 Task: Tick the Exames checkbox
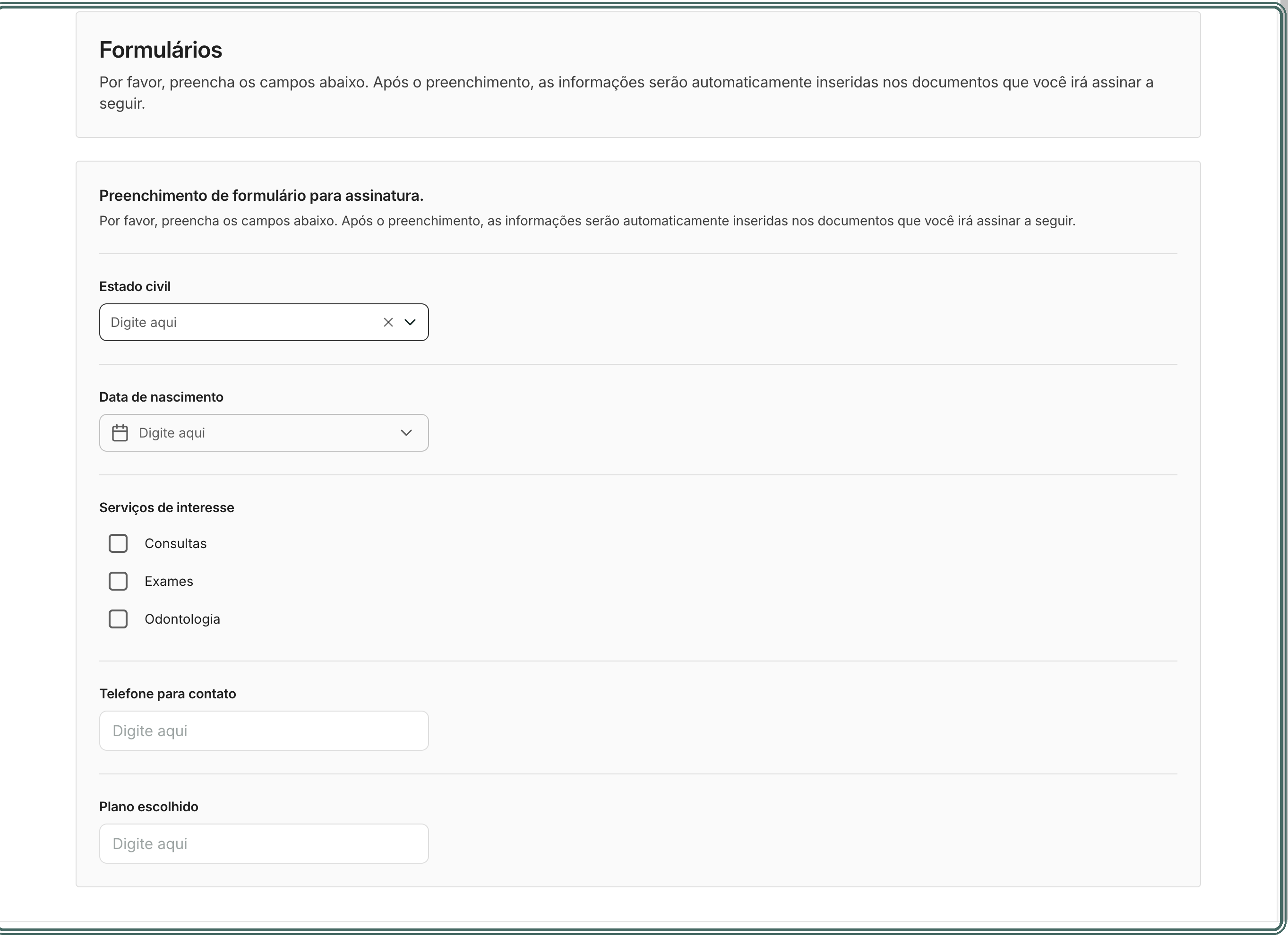click(118, 581)
